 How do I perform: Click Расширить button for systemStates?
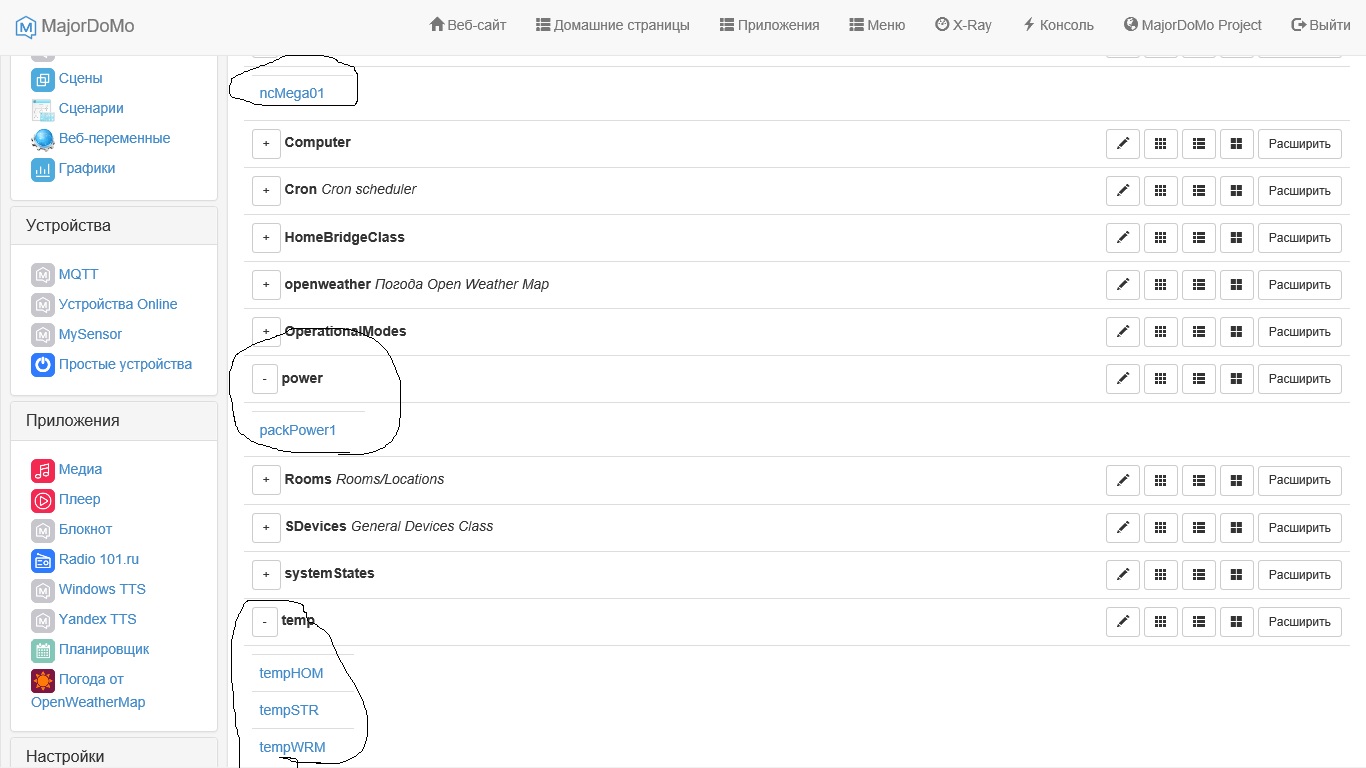(1299, 575)
